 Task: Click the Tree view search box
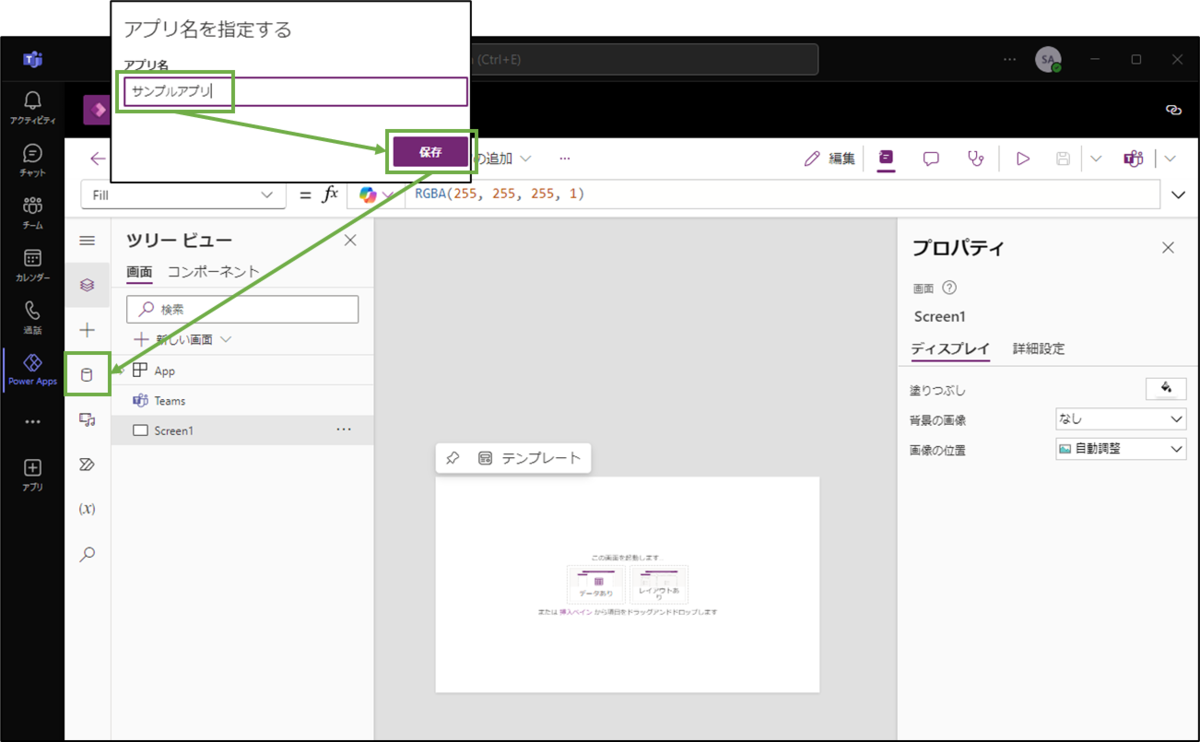242,309
